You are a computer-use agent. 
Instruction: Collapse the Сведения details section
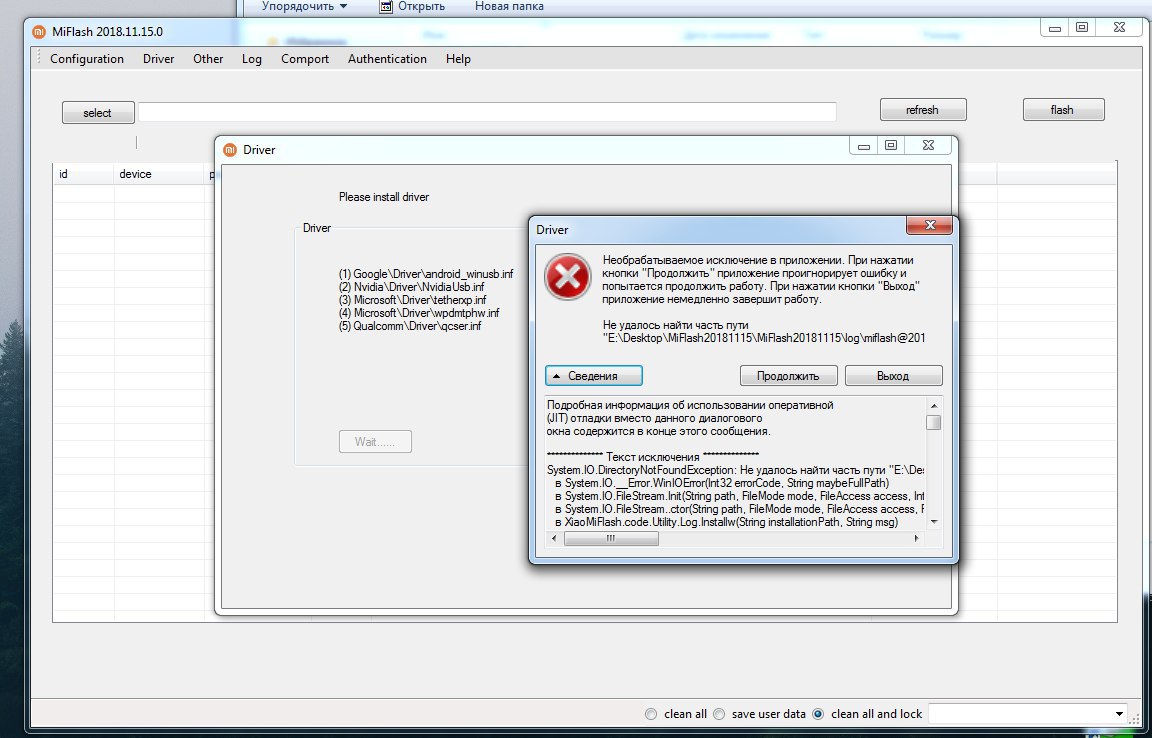[x=594, y=376]
